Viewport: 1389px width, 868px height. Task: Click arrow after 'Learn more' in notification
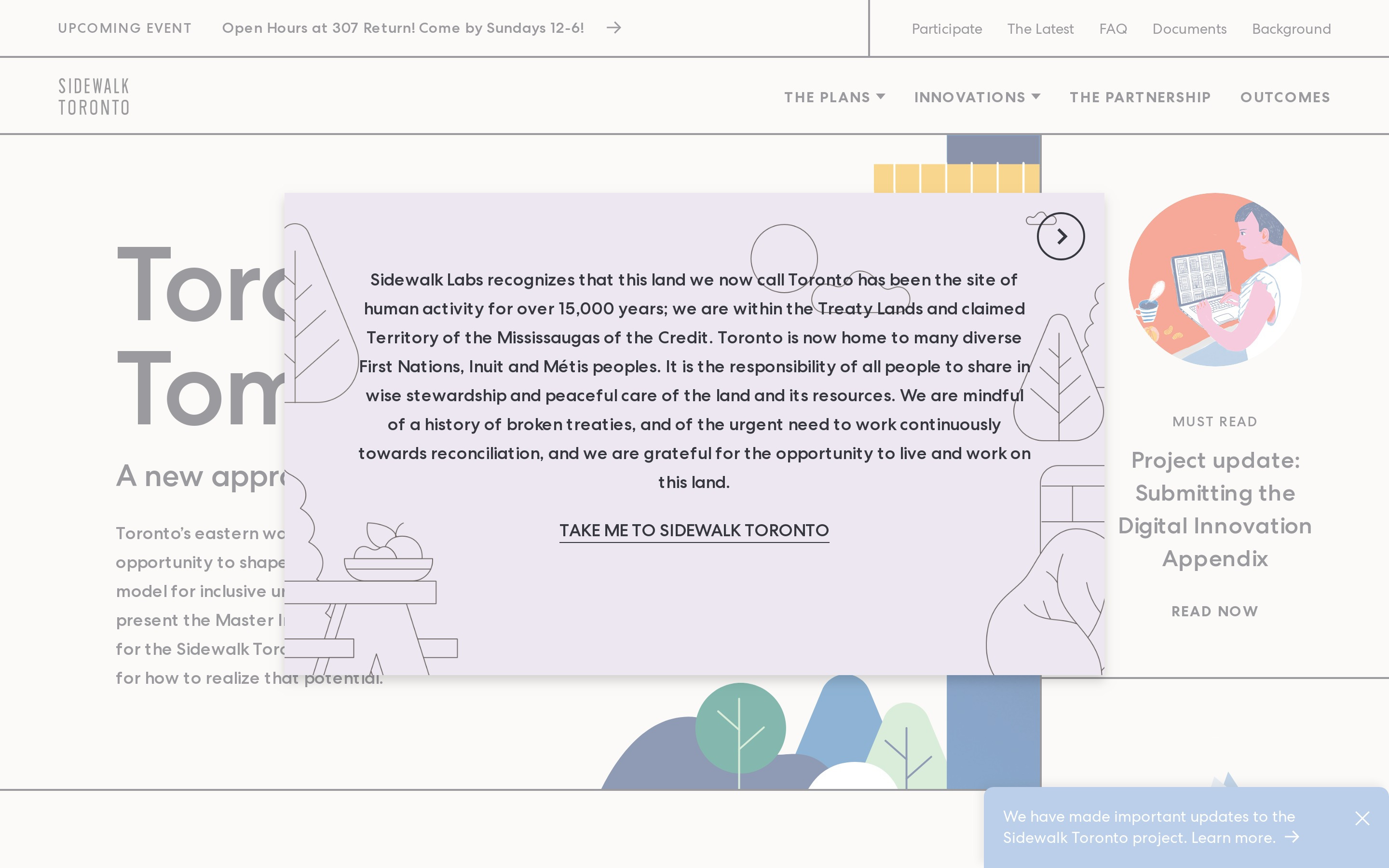pos(1292,837)
